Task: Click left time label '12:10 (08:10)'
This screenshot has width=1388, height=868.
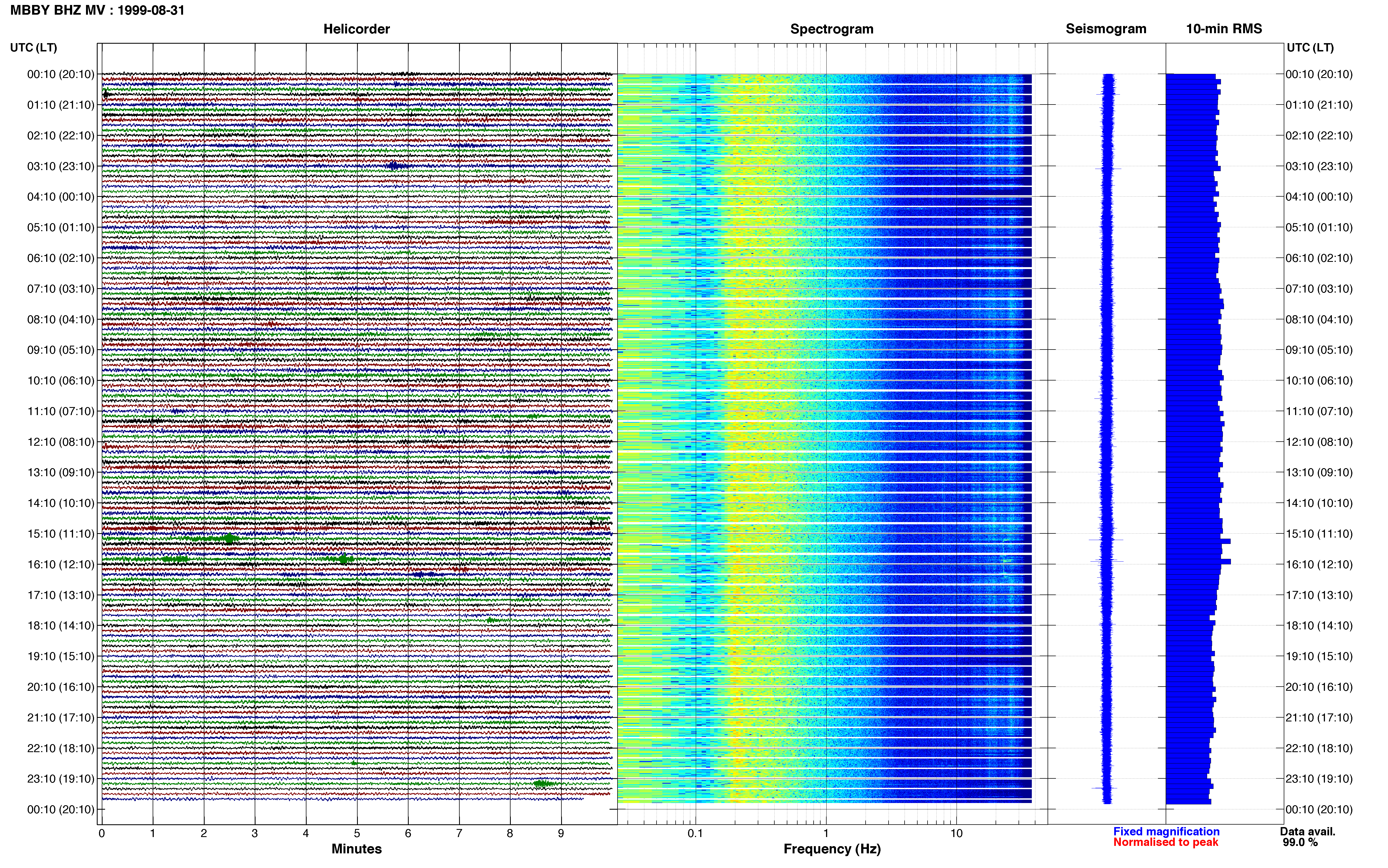Action: tap(61, 442)
